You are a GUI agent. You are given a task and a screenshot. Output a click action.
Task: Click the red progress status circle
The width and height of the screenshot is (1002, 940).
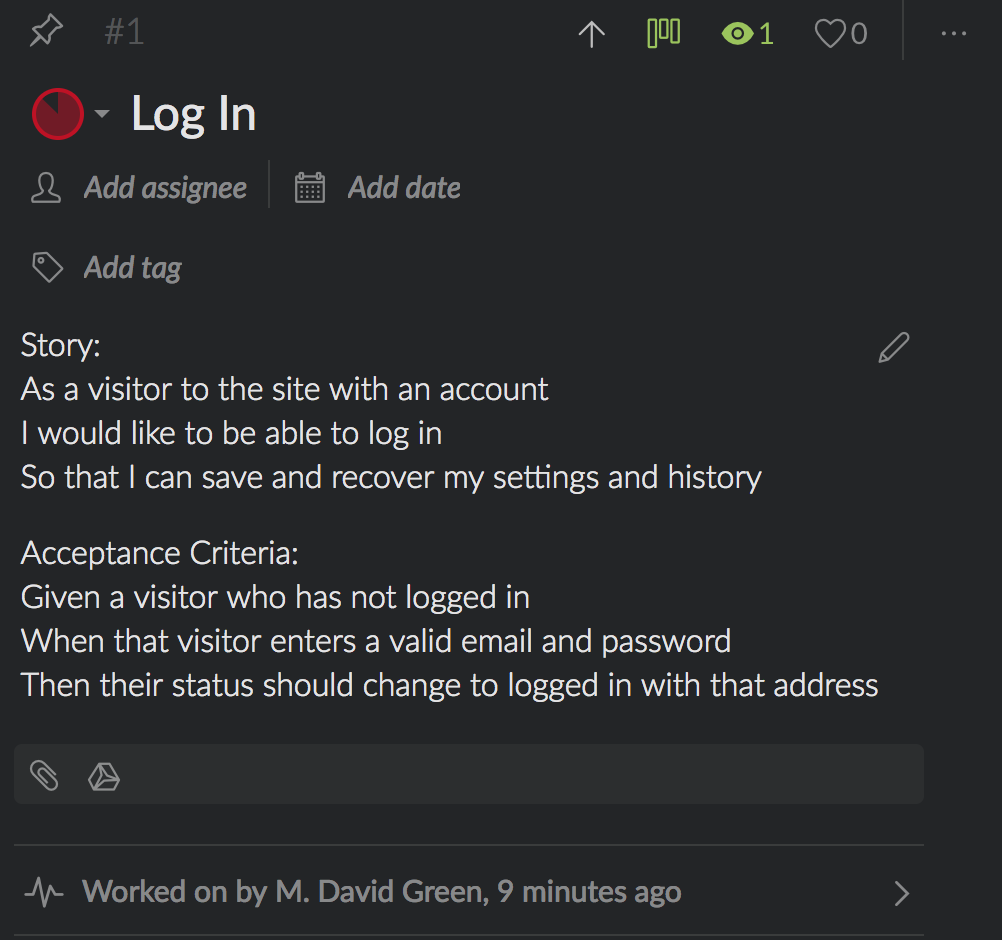(x=58, y=114)
